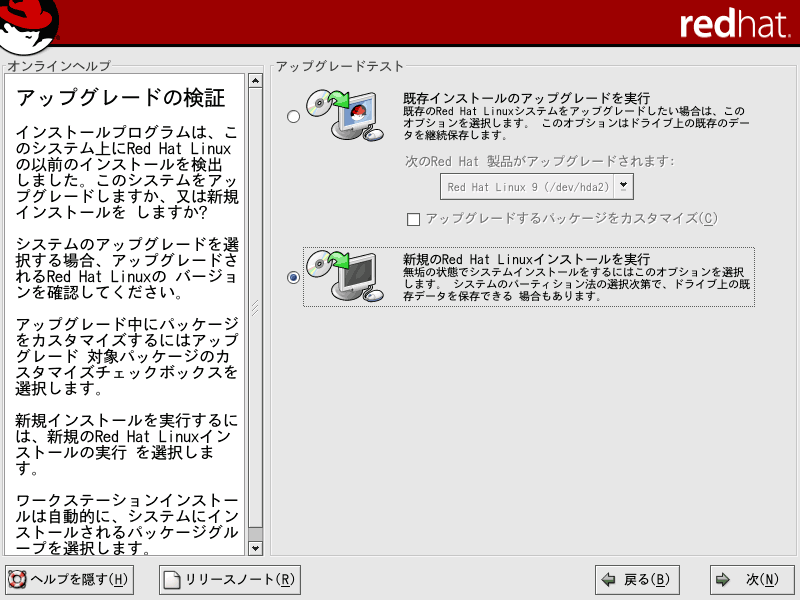Click the help panel vertical scrollbar track
The width and height of the screenshot is (800, 600).
[x=255, y=314]
